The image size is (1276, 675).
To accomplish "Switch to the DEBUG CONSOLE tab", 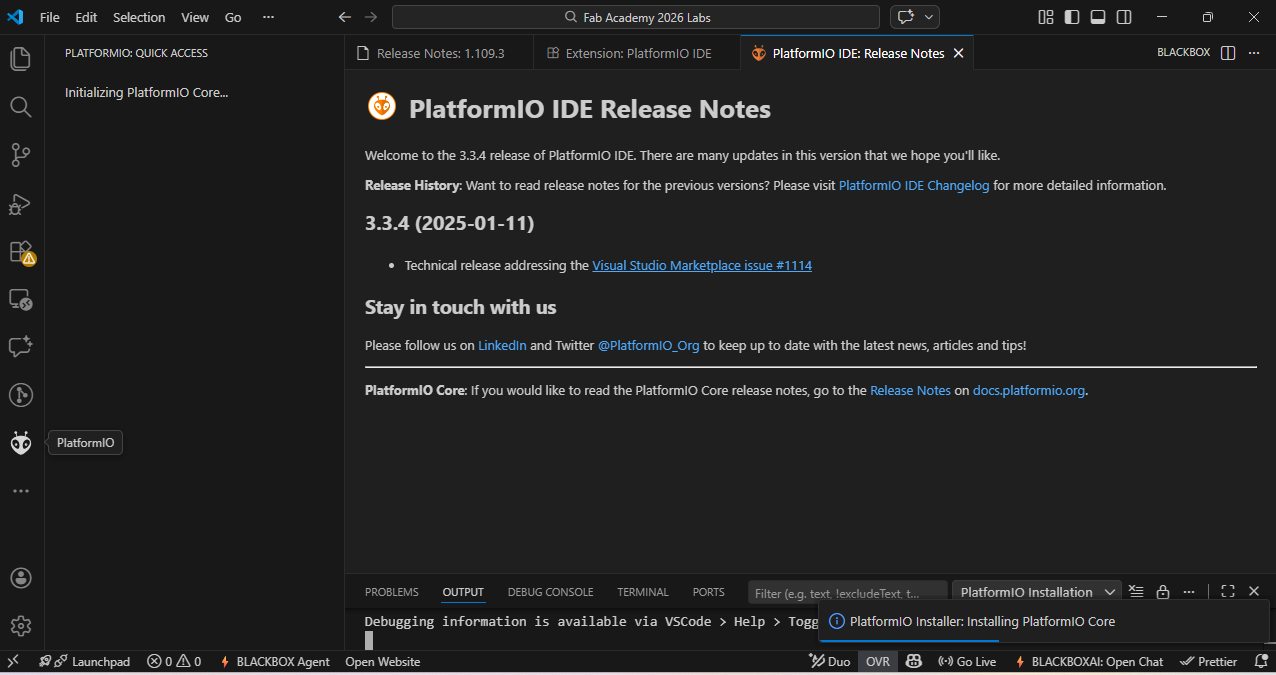I will (x=550, y=592).
